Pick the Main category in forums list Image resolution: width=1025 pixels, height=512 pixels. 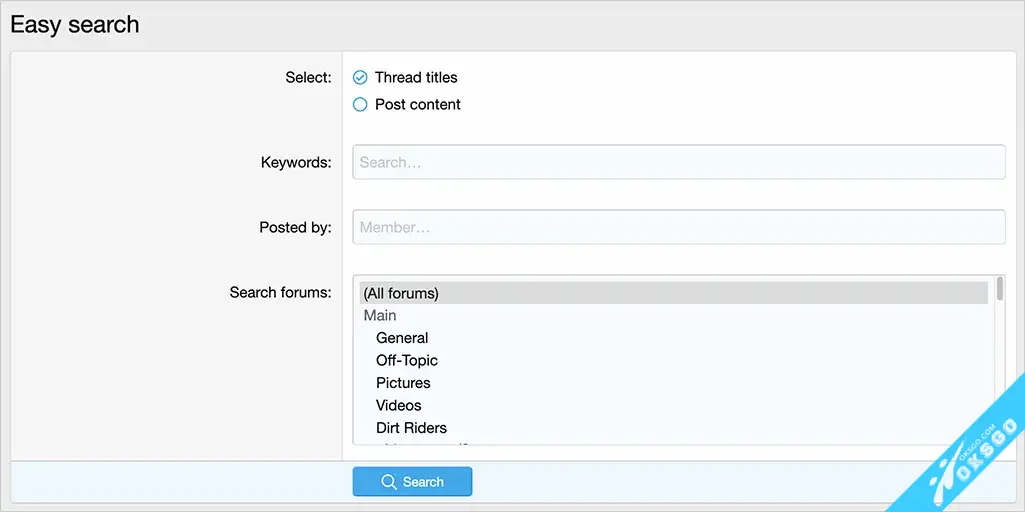(380, 315)
